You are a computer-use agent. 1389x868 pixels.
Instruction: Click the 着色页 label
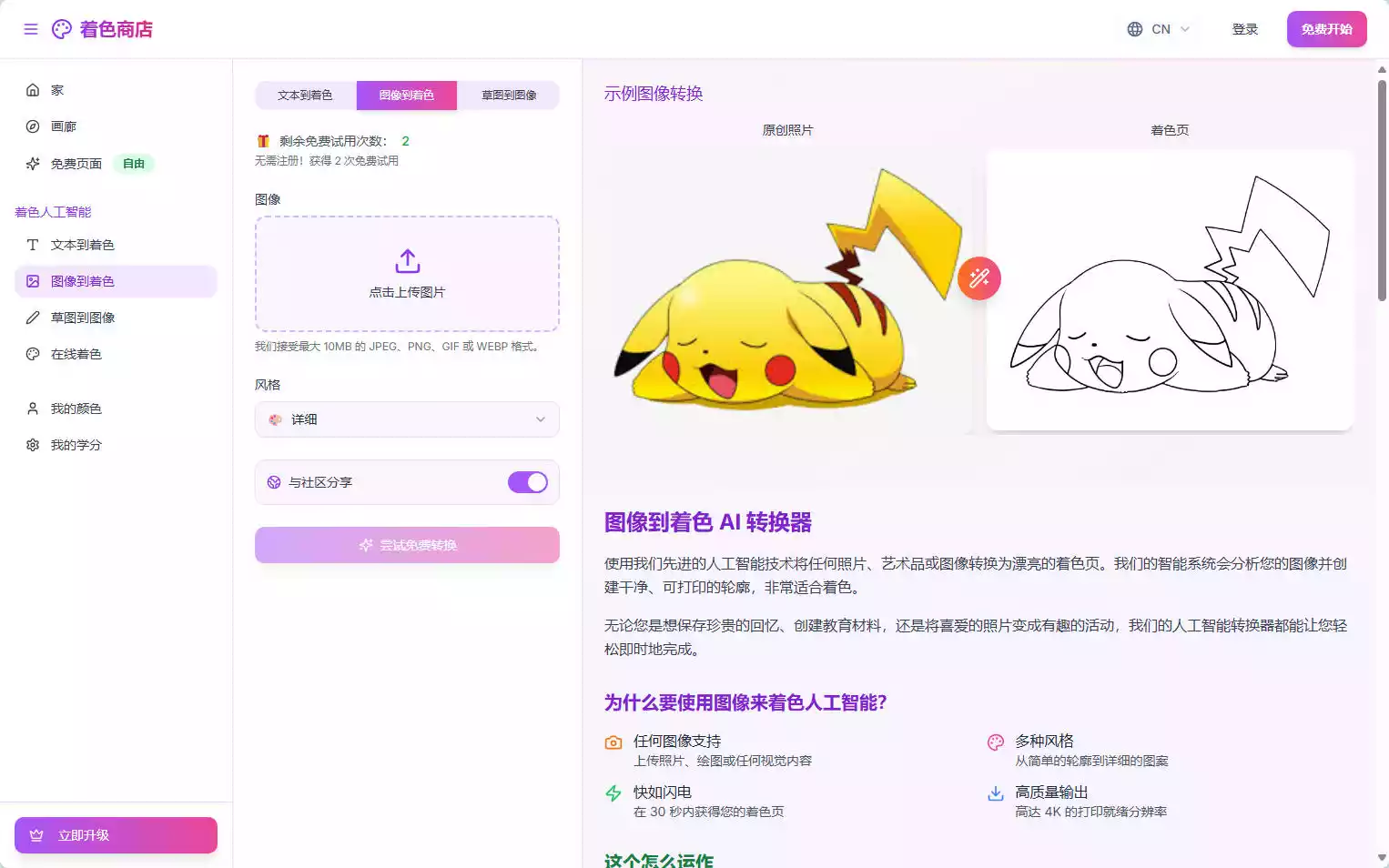(1170, 130)
